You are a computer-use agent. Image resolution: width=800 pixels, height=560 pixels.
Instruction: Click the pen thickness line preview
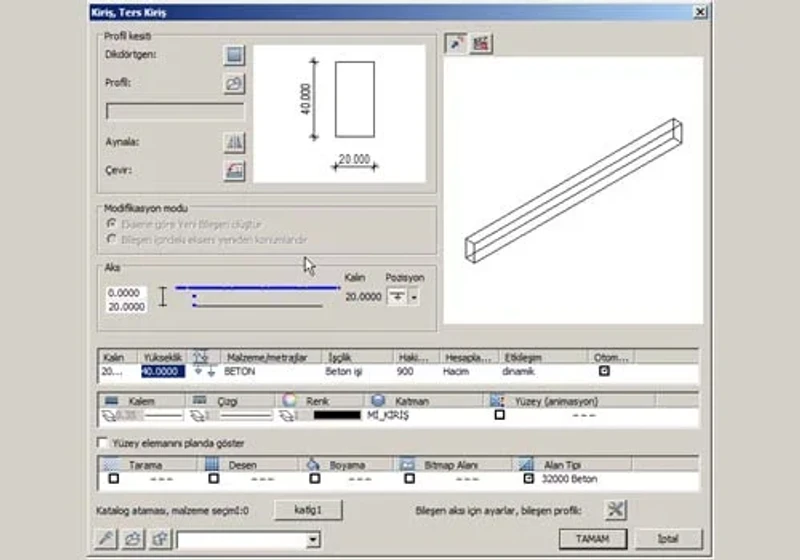click(164, 416)
